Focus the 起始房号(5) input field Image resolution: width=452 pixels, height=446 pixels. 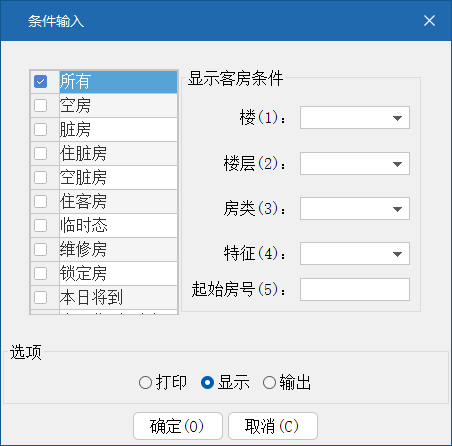[355, 290]
